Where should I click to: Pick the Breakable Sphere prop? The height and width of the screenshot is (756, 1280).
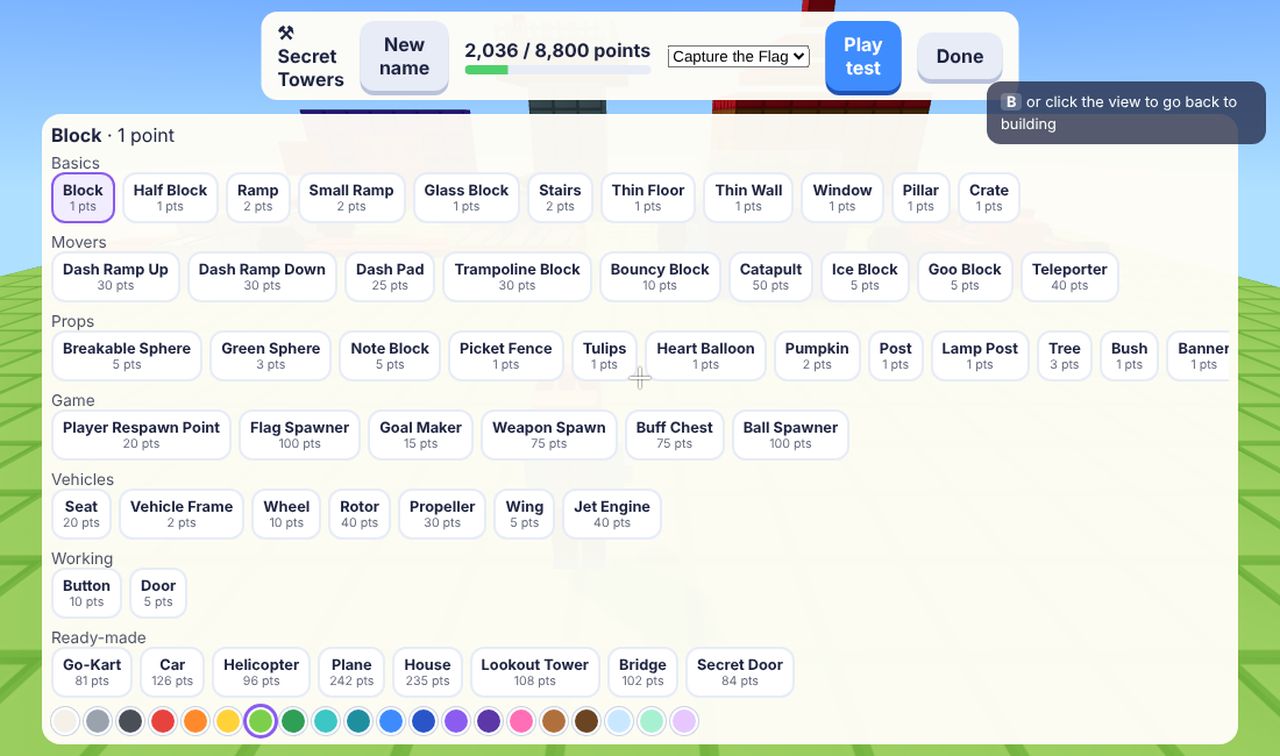[x=127, y=355]
